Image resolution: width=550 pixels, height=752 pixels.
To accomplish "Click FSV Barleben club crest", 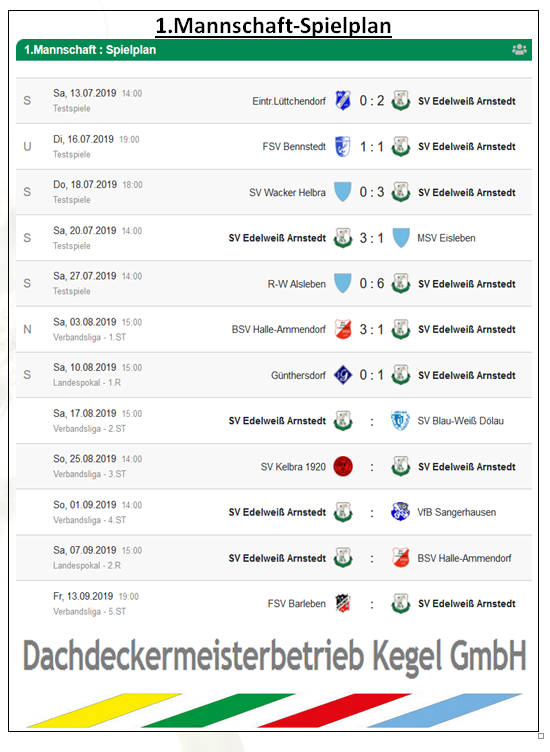I will (x=343, y=603).
